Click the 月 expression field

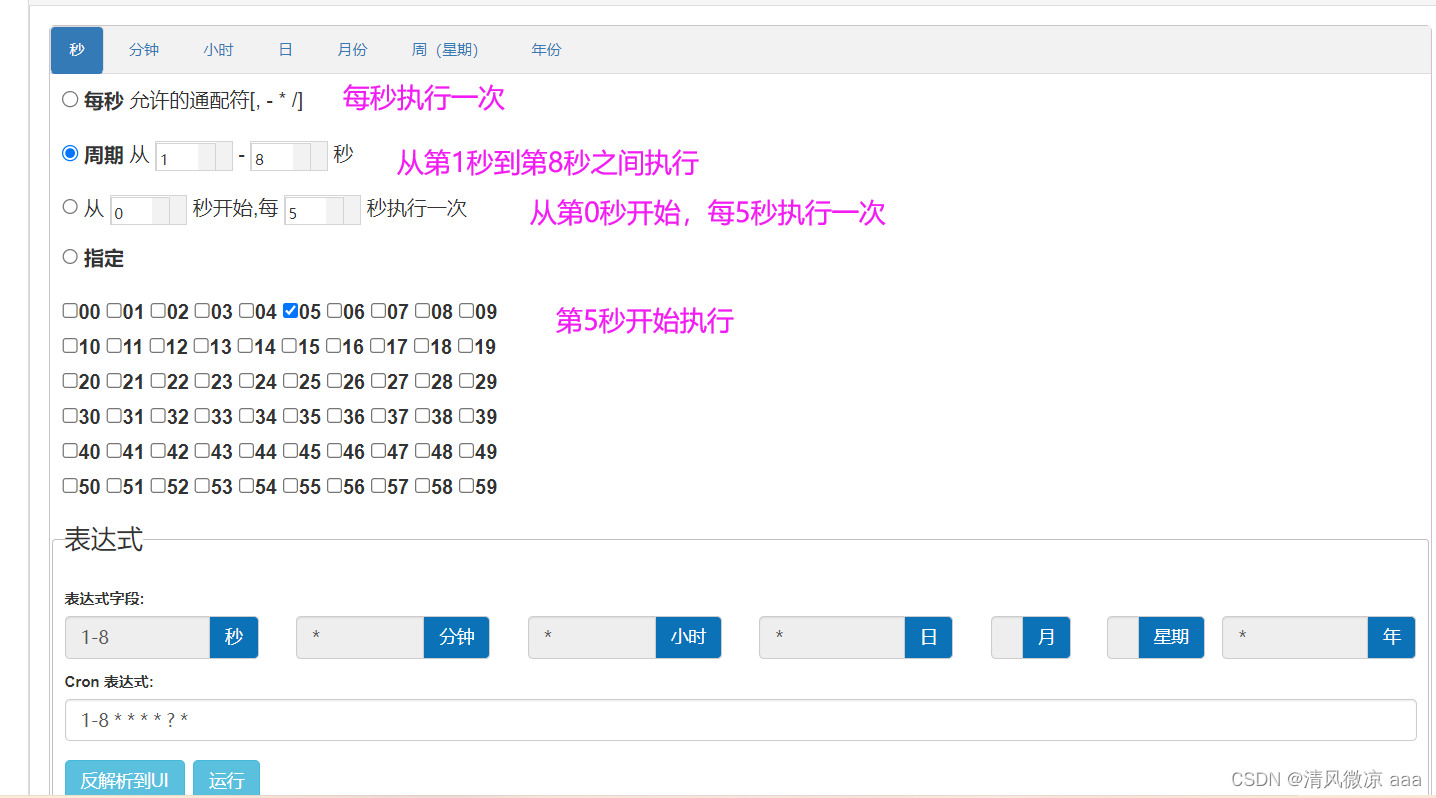(1007, 637)
